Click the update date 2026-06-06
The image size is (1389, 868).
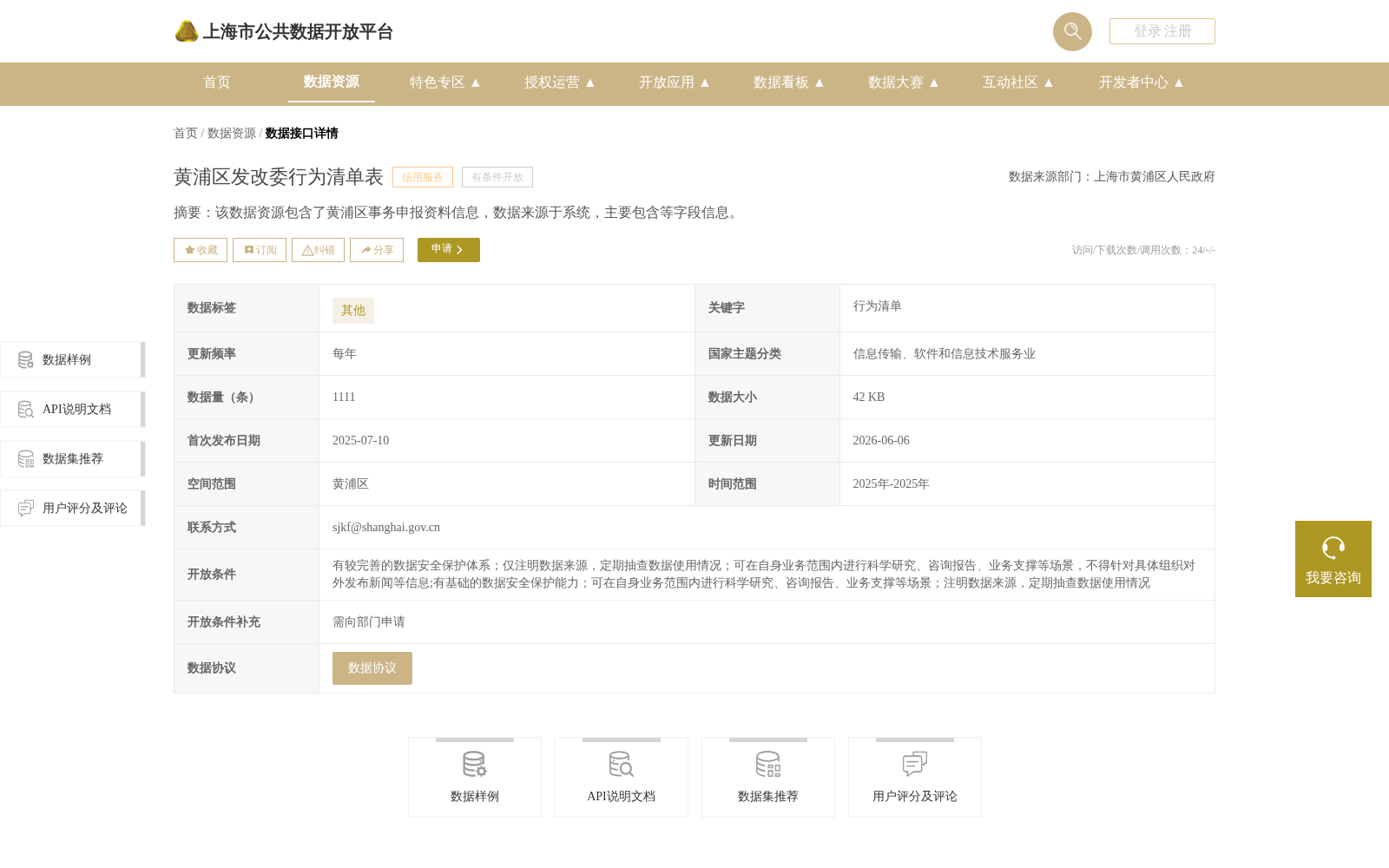click(x=881, y=441)
